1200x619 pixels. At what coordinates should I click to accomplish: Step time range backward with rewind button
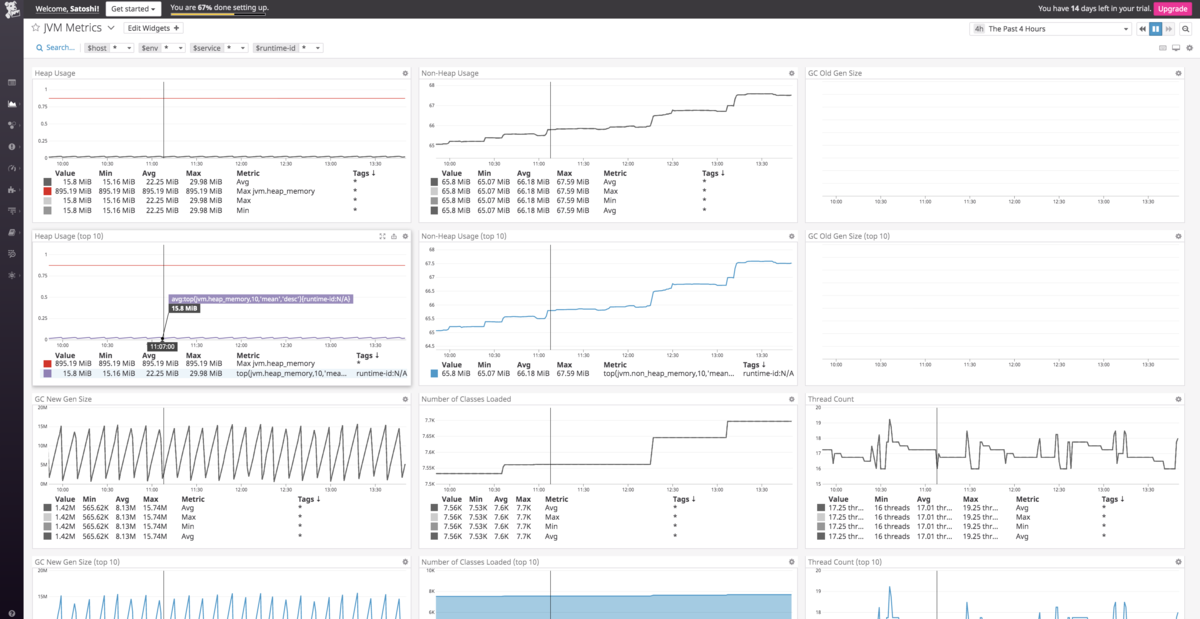1143,29
